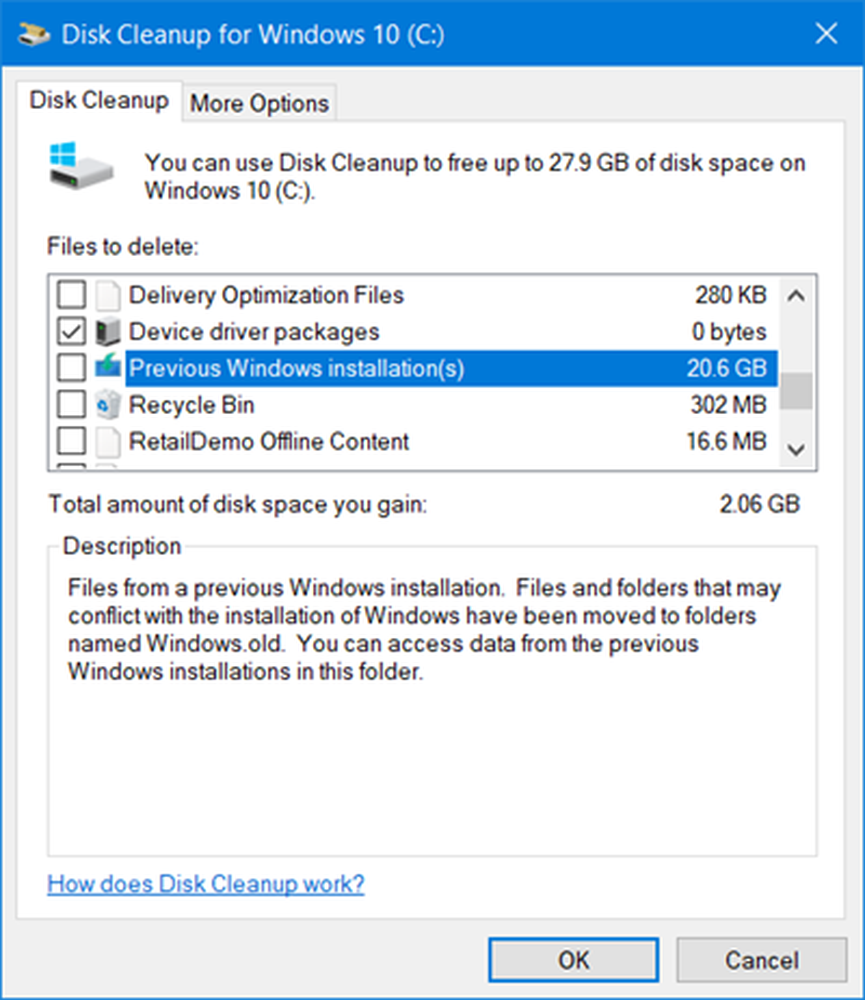Click the file list scroll up arrow

point(795,295)
